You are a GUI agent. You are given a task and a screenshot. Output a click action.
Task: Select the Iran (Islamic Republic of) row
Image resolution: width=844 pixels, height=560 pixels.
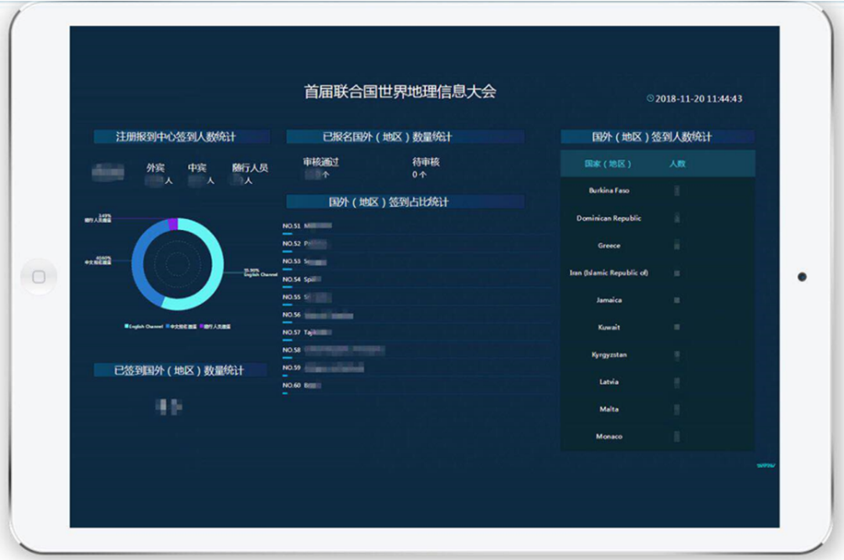click(x=657, y=273)
